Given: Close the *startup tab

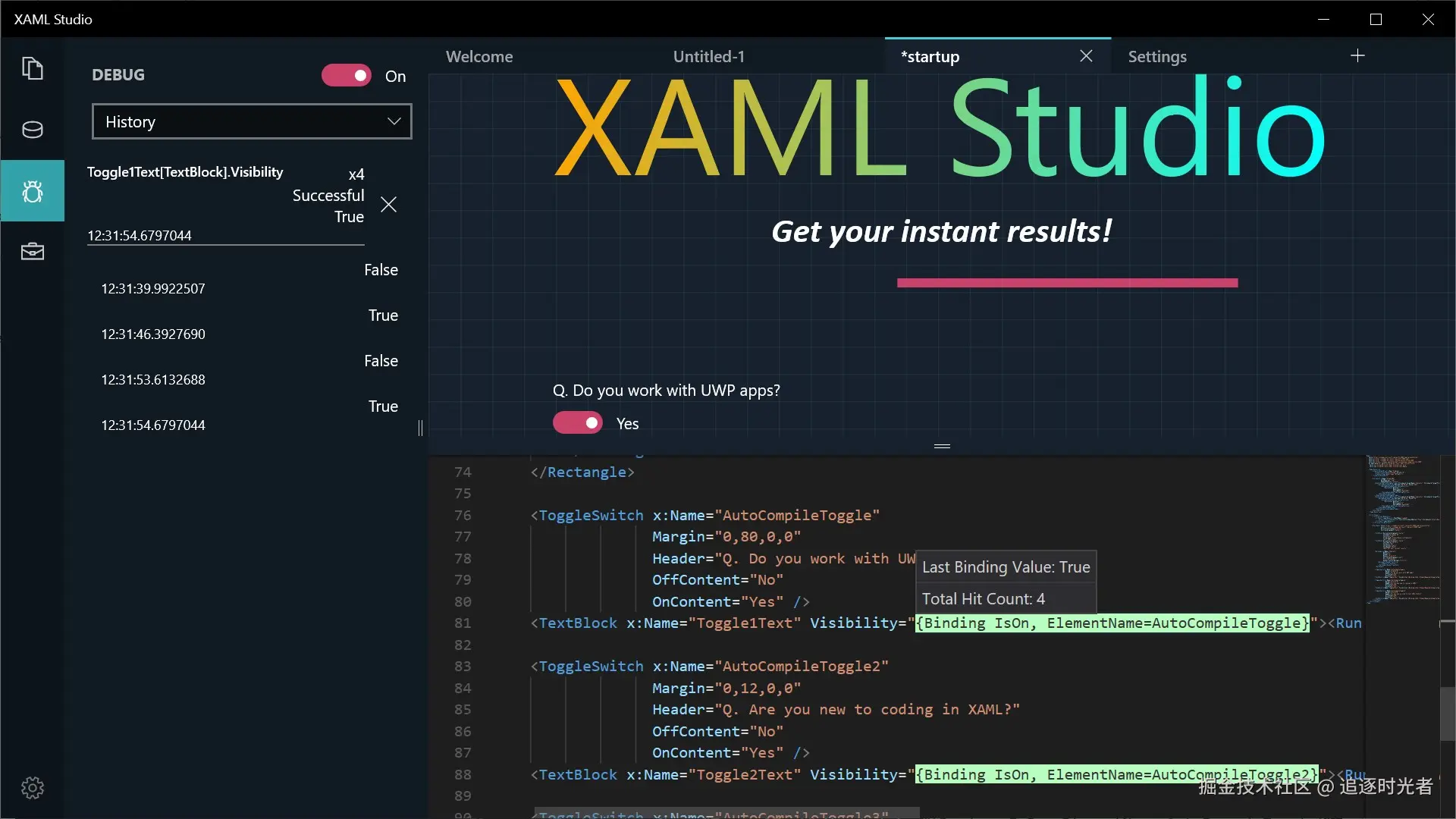Looking at the screenshot, I should [1086, 56].
